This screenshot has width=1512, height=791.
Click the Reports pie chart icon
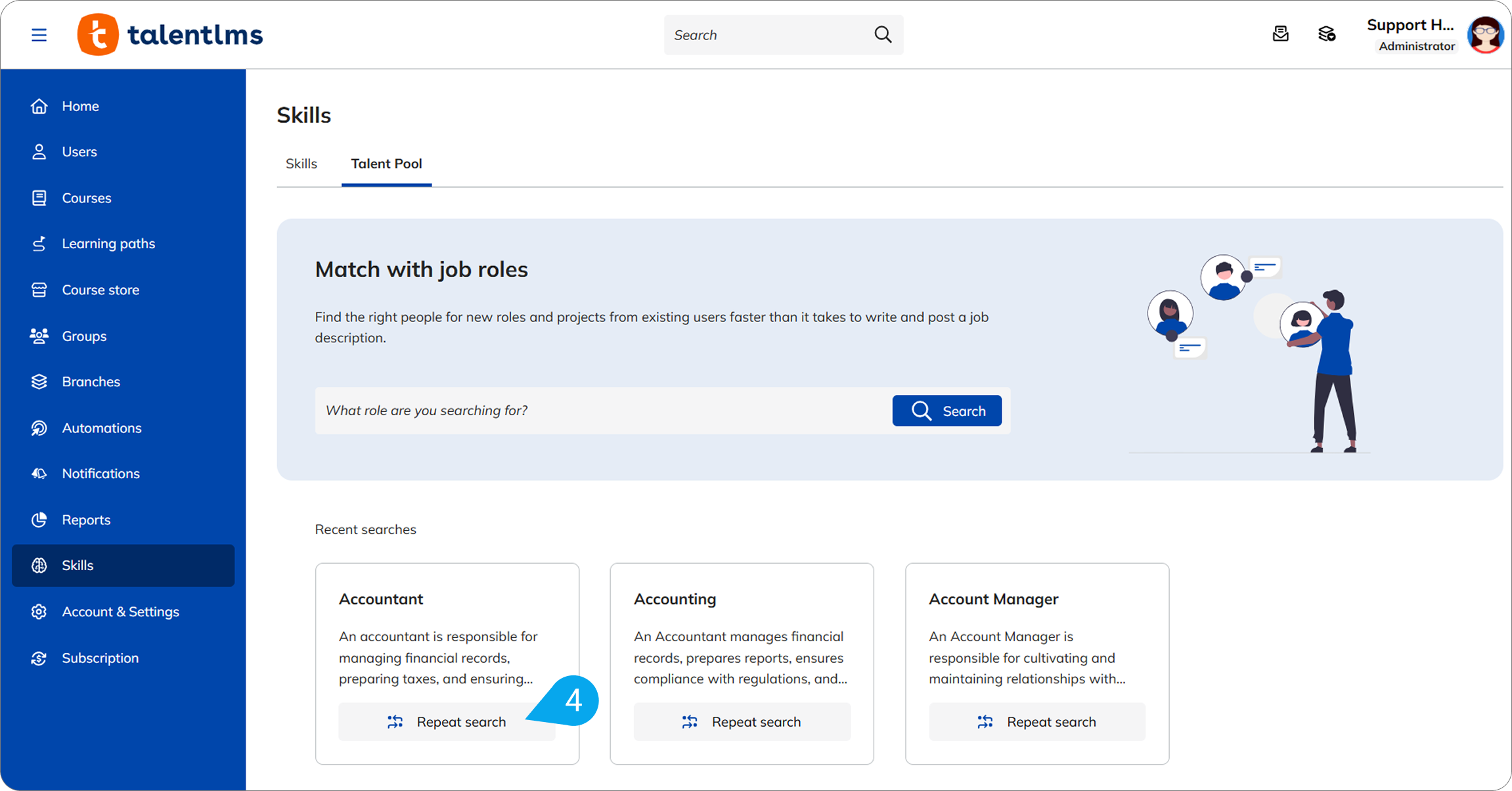click(x=39, y=520)
